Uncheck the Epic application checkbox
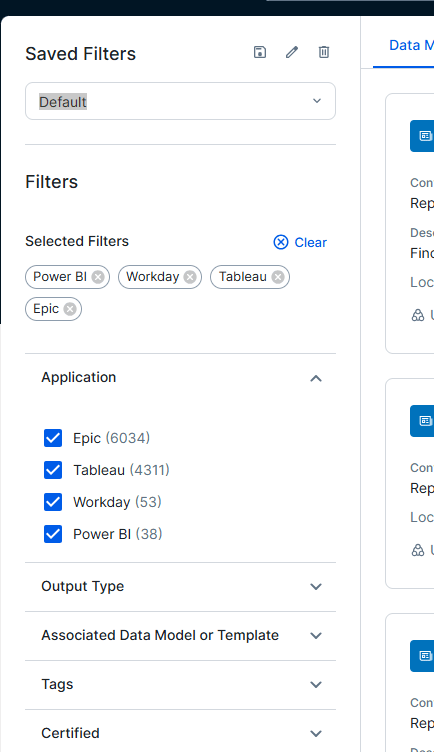434x752 pixels. (x=53, y=438)
